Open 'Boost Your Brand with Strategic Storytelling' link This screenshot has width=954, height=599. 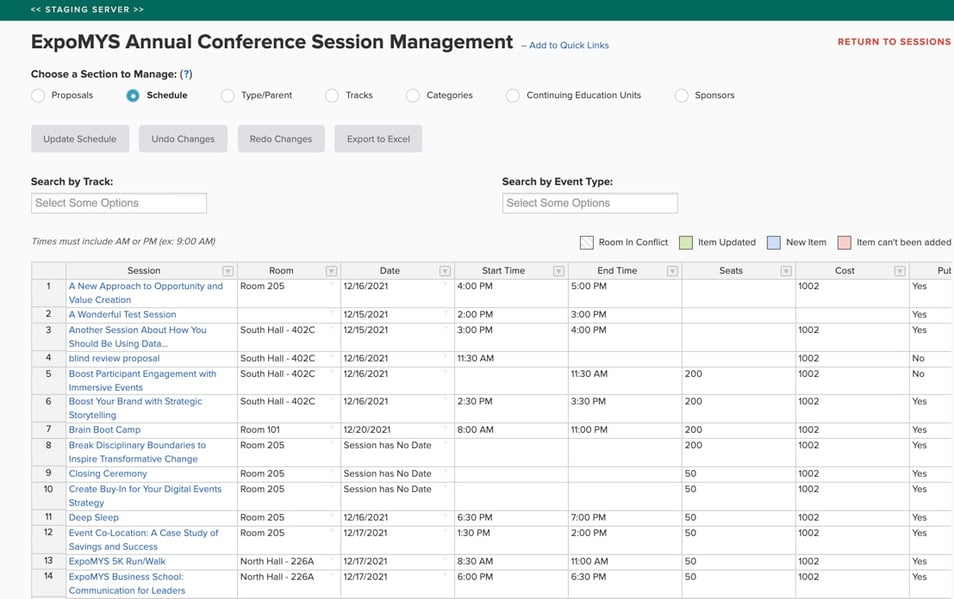[135, 408]
